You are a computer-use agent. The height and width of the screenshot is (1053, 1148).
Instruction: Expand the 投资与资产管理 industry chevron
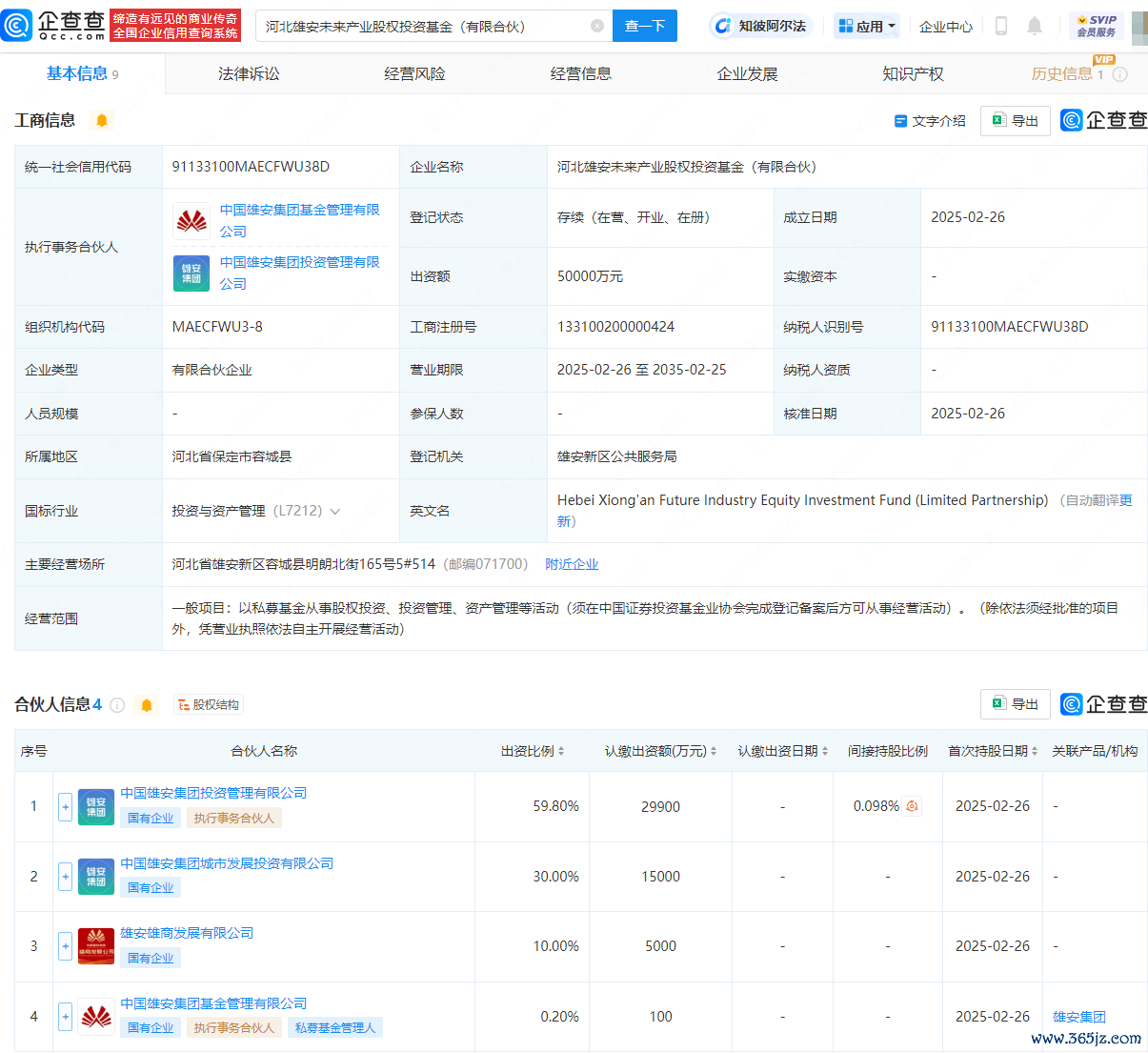pos(335,512)
